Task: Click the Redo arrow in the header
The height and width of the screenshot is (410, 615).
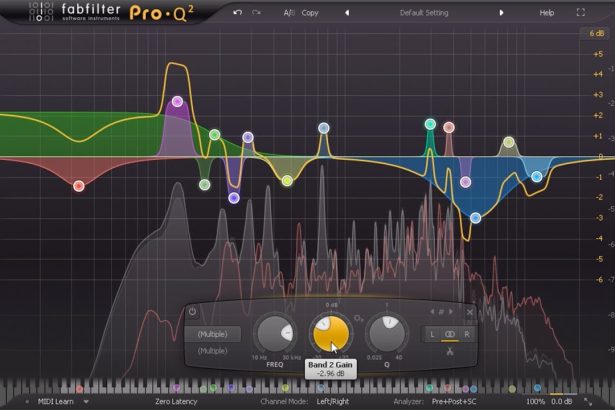Action: coord(256,14)
